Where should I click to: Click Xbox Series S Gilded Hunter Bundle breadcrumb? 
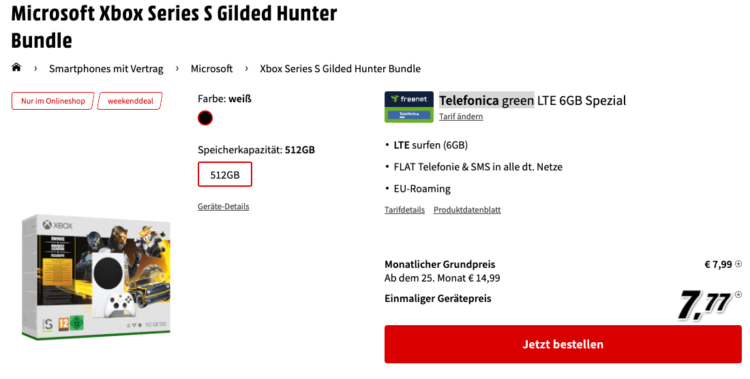tap(340, 68)
